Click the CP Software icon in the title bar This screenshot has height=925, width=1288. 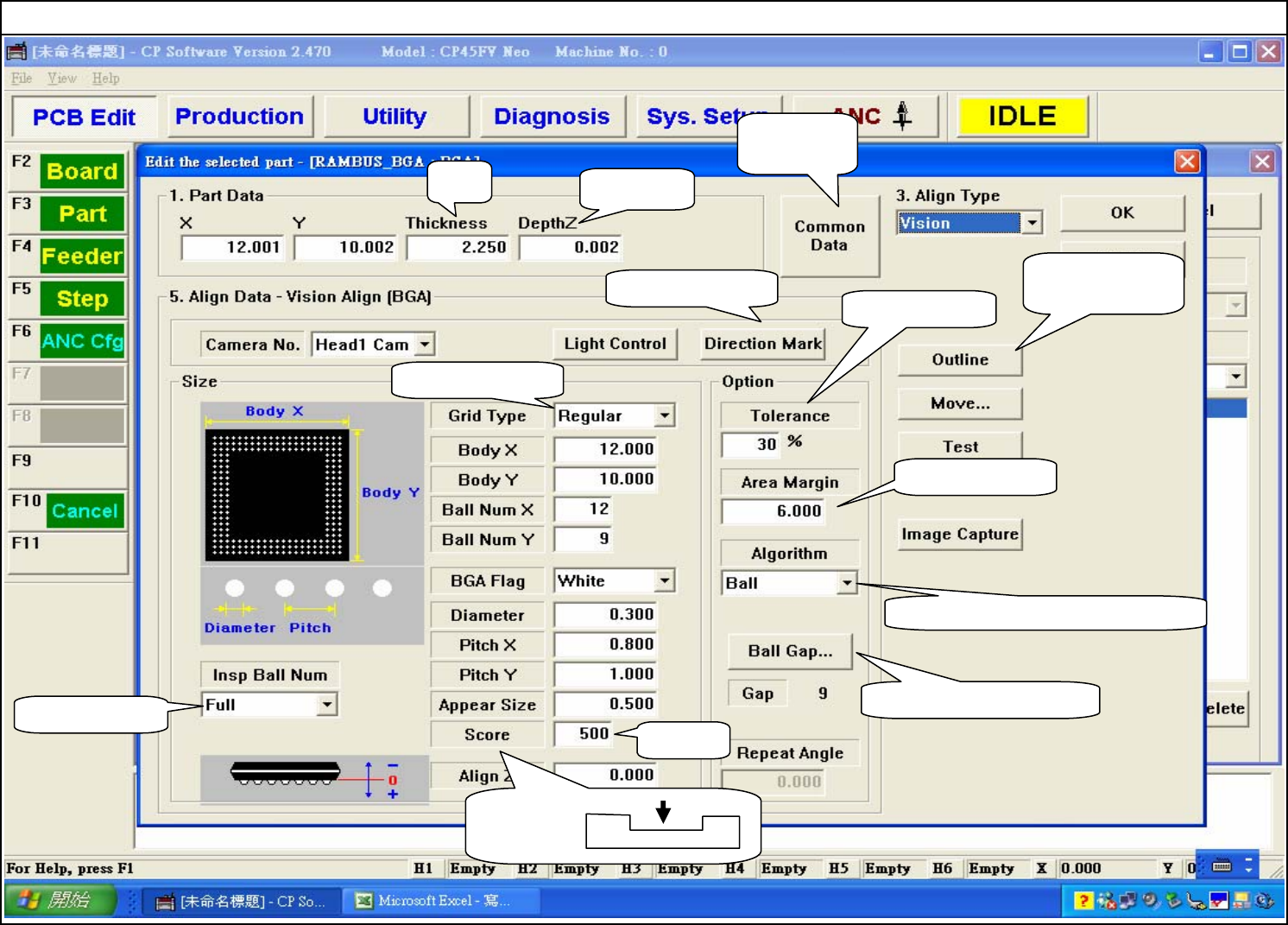click(x=16, y=52)
